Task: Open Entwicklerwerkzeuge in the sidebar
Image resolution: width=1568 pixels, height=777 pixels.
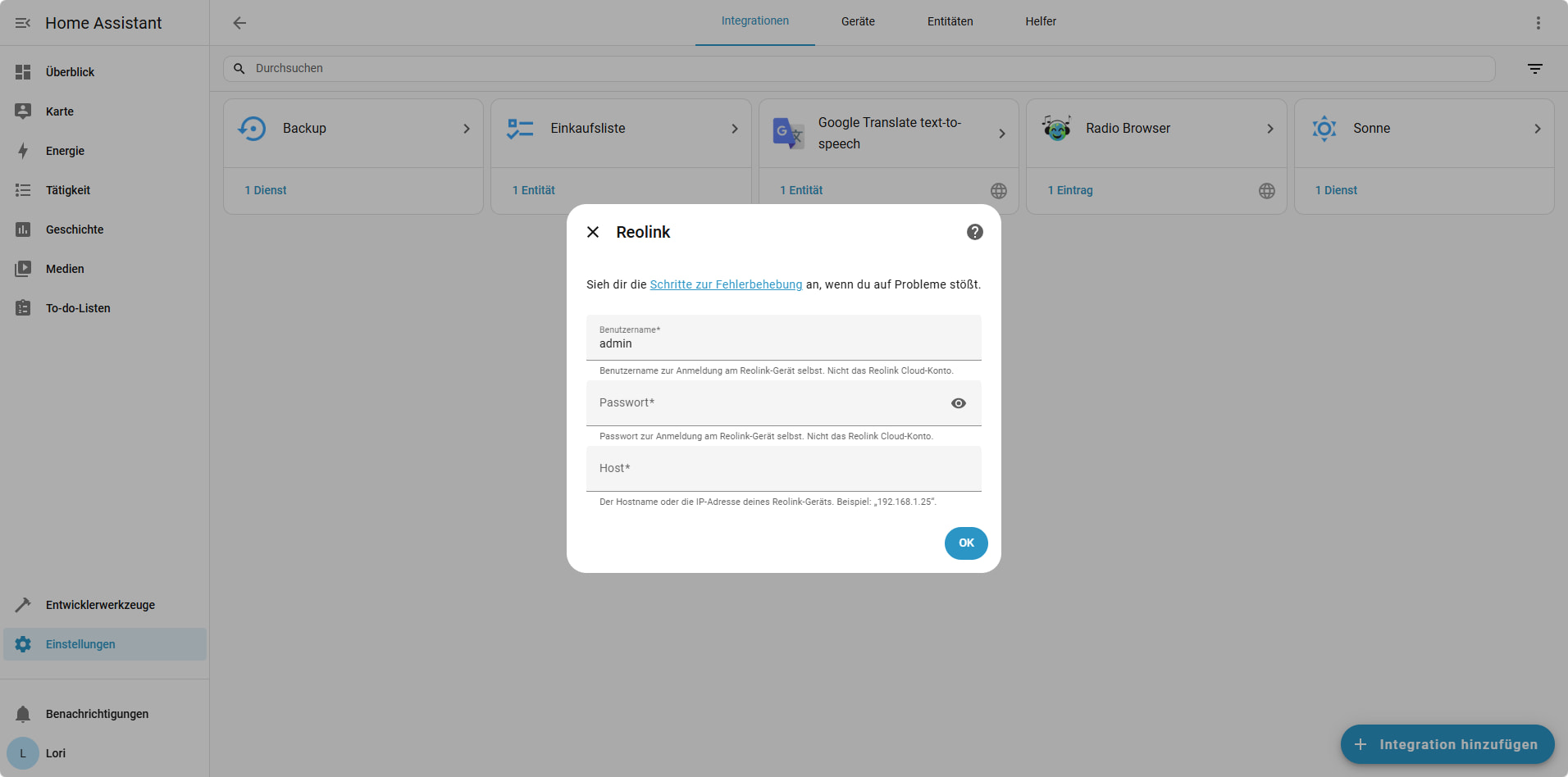Action: 105,605
